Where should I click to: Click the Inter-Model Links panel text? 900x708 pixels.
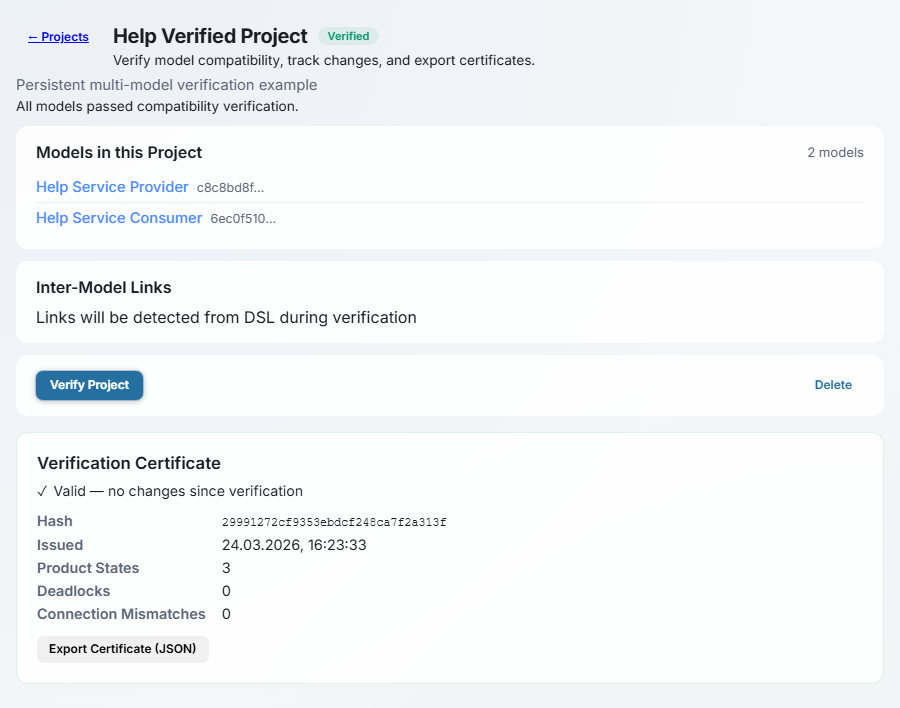point(226,317)
